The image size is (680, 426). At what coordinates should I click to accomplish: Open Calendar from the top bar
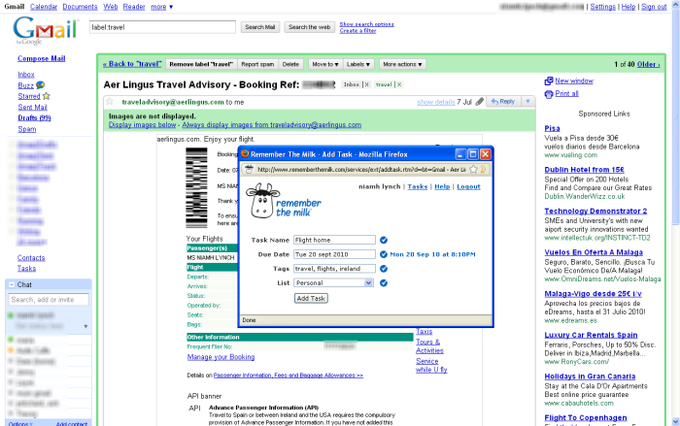[x=43, y=7]
